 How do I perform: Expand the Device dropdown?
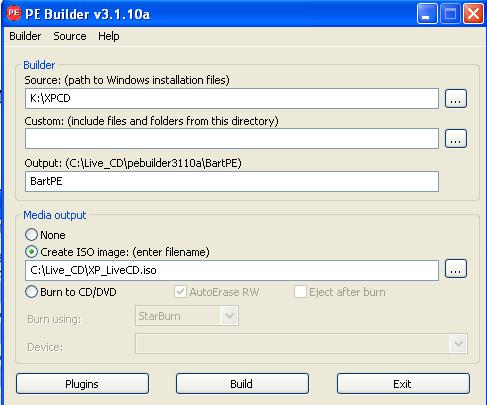459,343
